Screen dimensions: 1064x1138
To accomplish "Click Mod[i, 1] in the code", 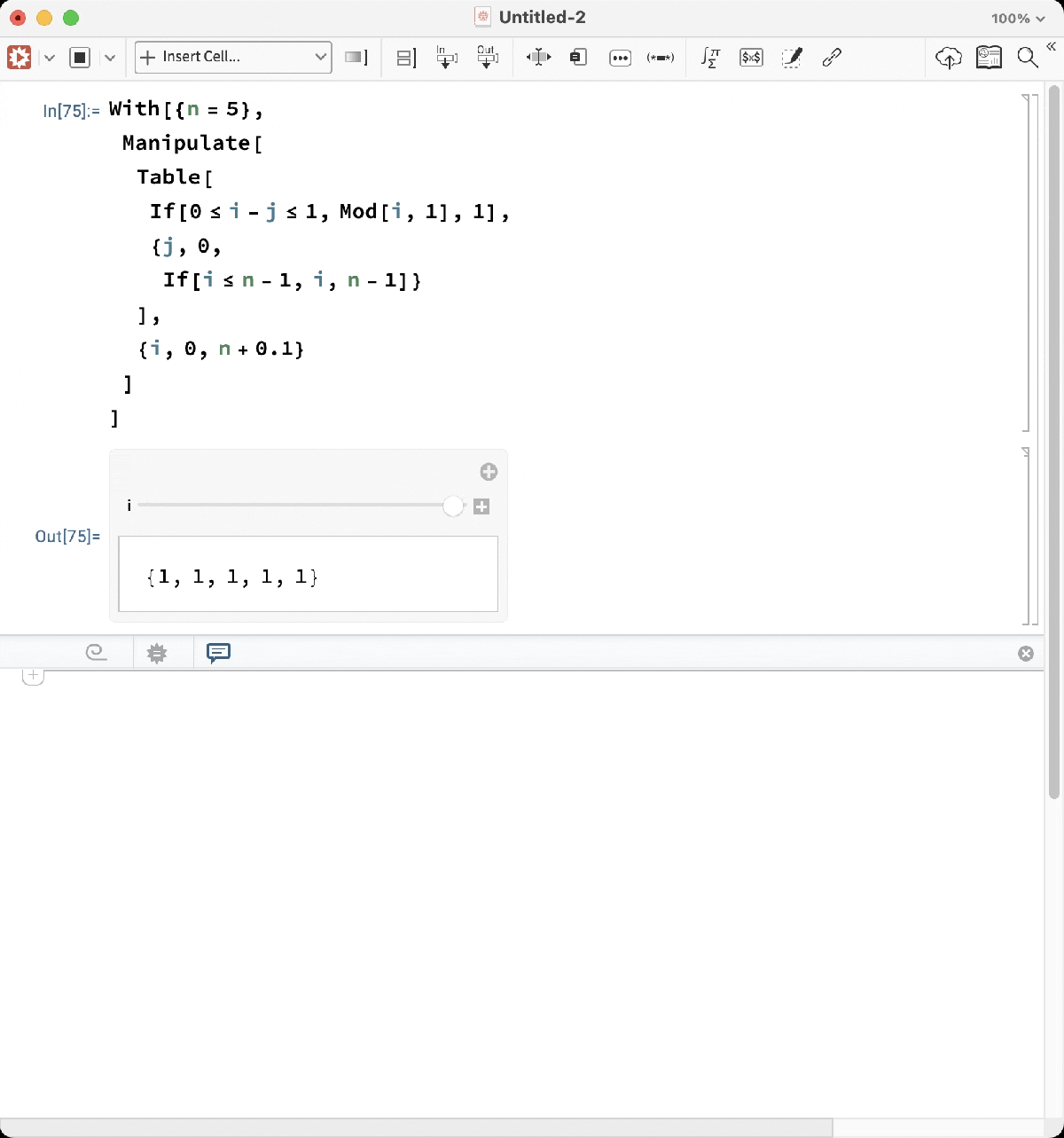I will point(394,211).
